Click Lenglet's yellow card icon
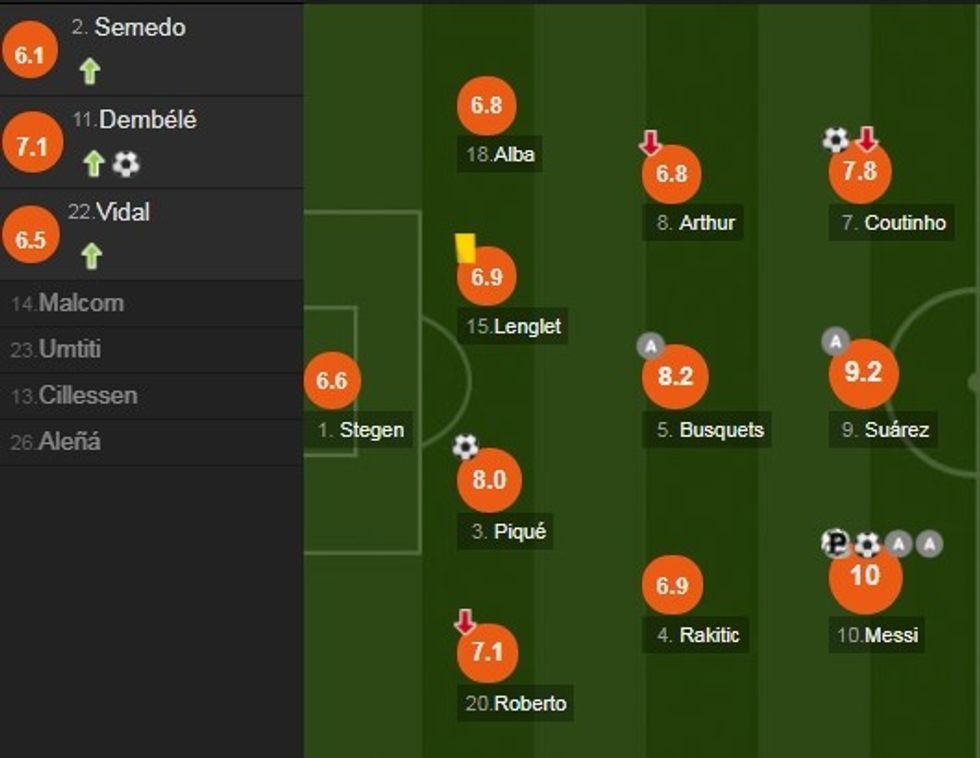The image size is (980, 758). pos(465,247)
